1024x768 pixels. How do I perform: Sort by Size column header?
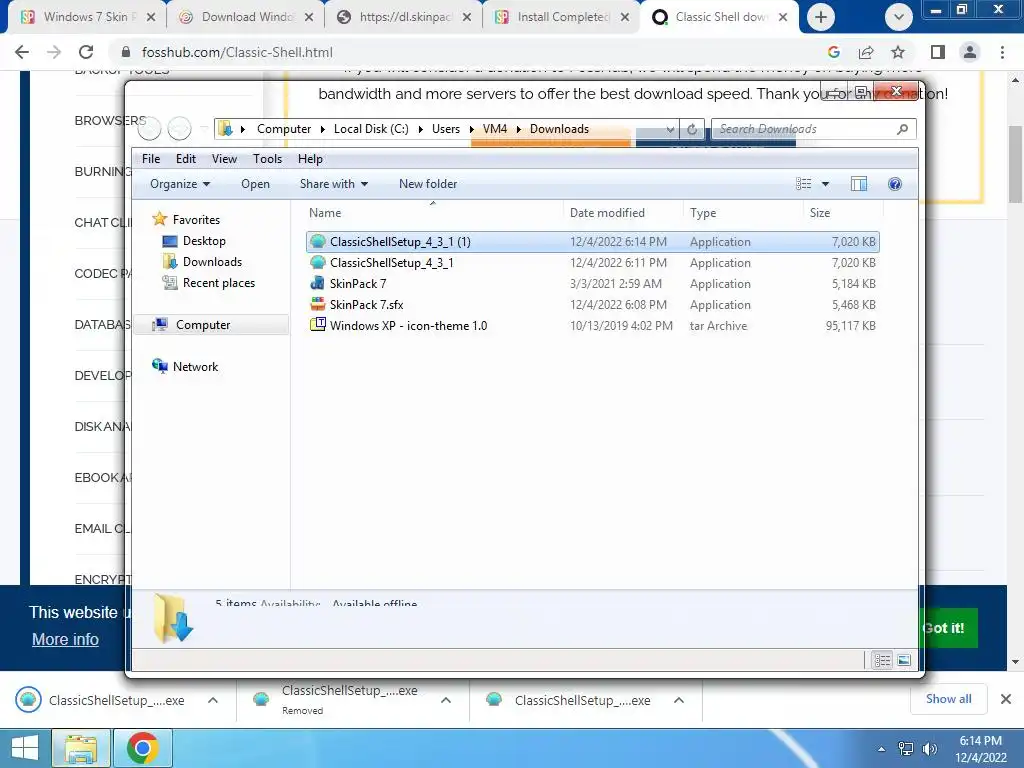click(x=842, y=213)
